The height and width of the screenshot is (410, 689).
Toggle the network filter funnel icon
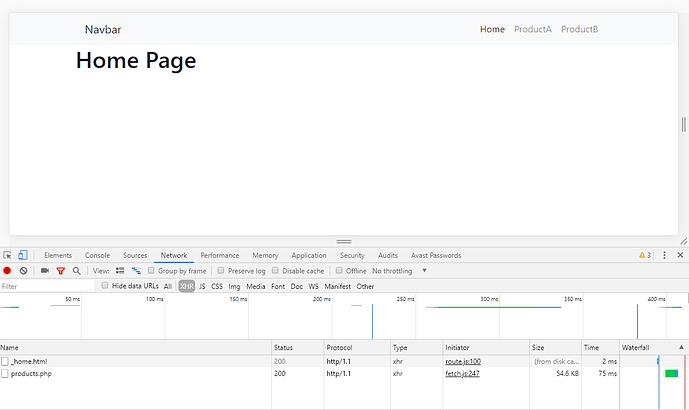(60, 271)
